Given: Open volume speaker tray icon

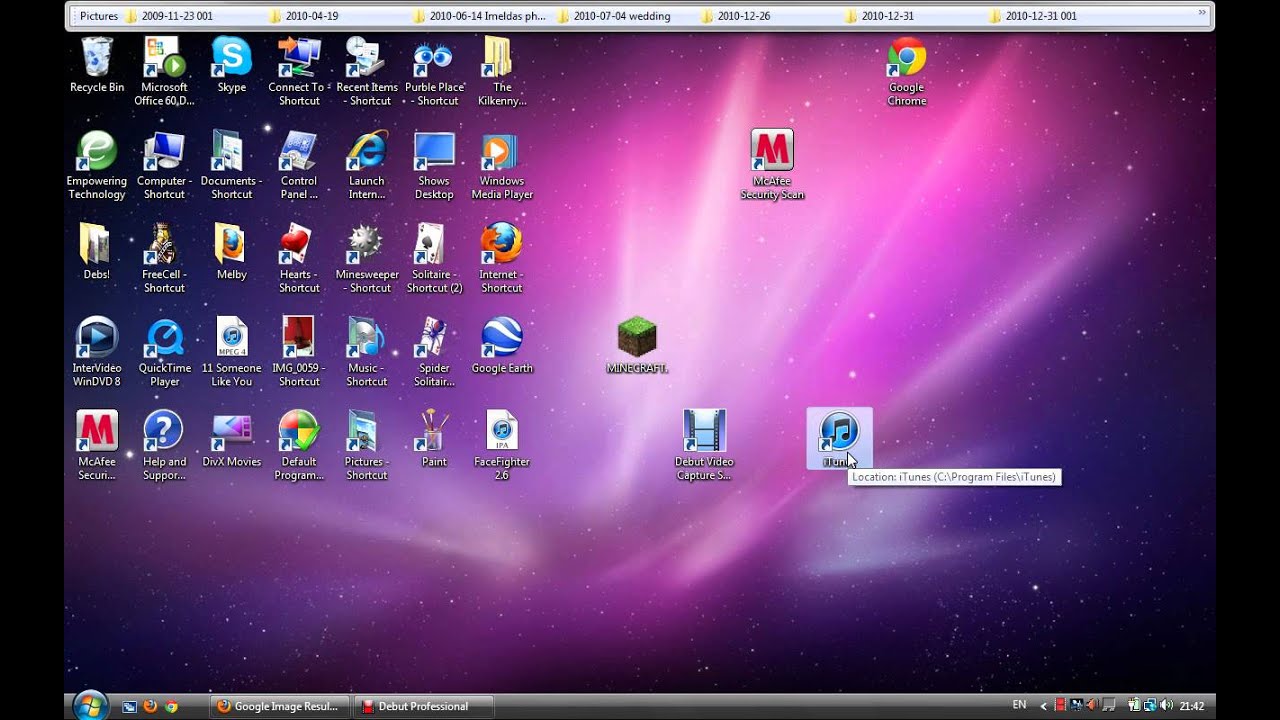Looking at the screenshot, I should [1167, 706].
